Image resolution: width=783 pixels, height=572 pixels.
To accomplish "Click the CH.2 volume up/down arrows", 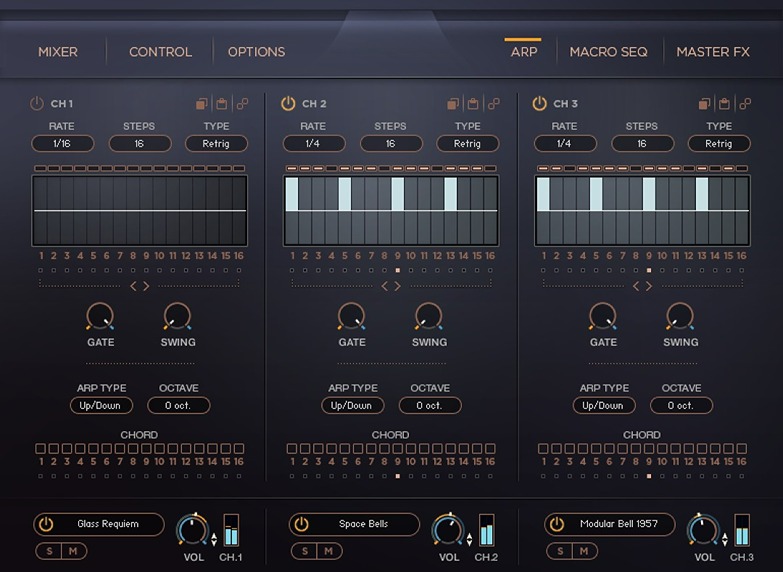I will coord(469,540).
